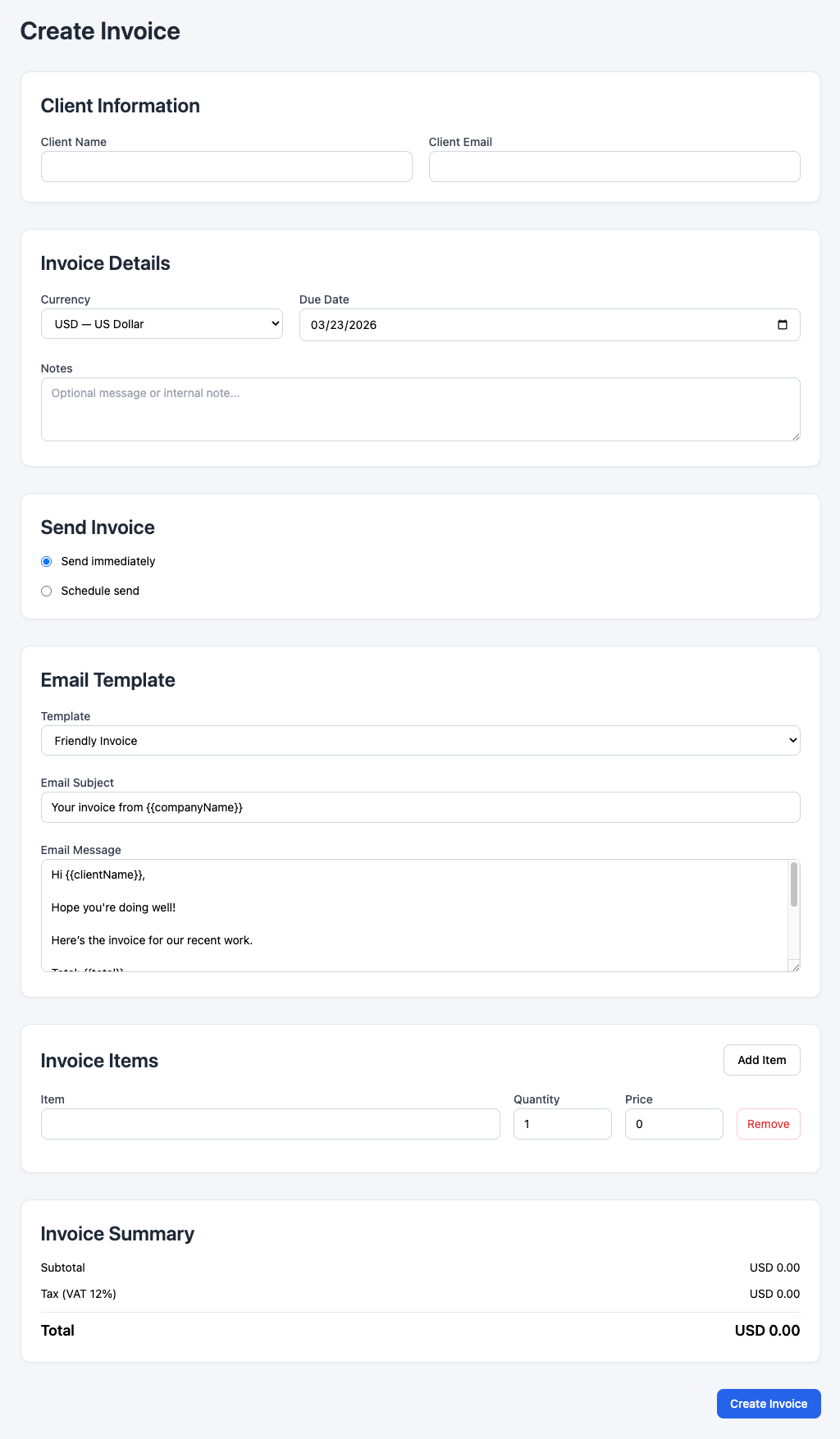The height and width of the screenshot is (1439, 840).
Task: Click the optional Notes text area
Action: (420, 409)
